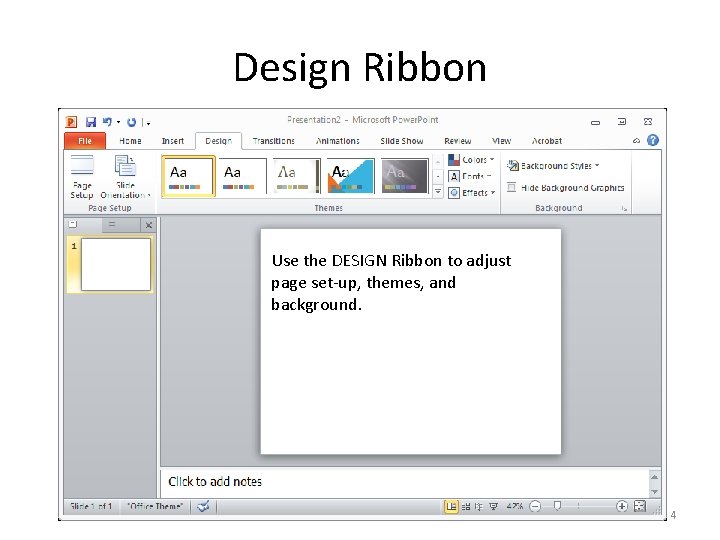Image resolution: width=720 pixels, height=540 pixels.
Task: Open the PowerPoint application icon menu
Action: (71, 122)
